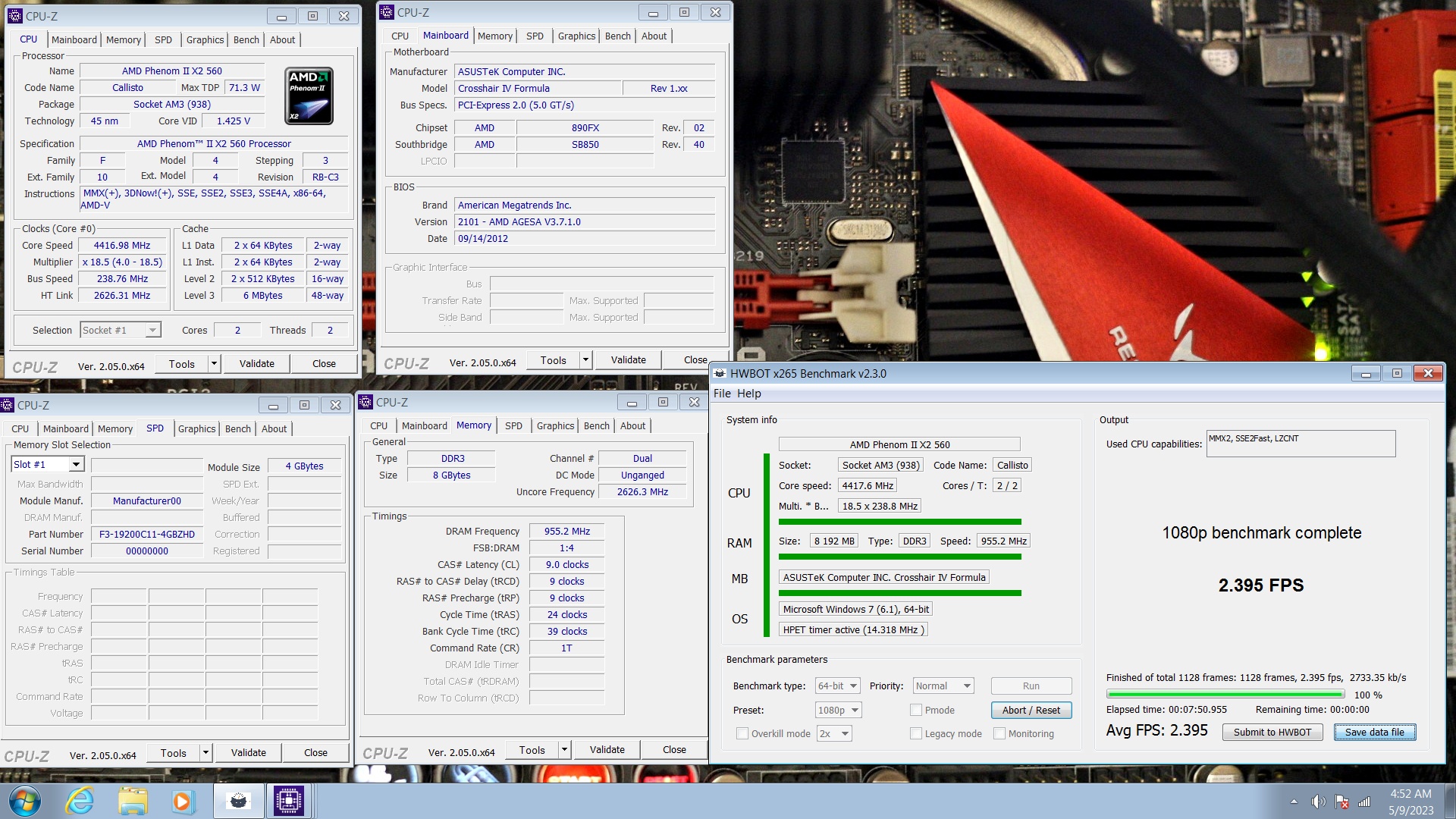Open Windows Media Player taskbar icon
1456x819 pixels.
(183, 801)
